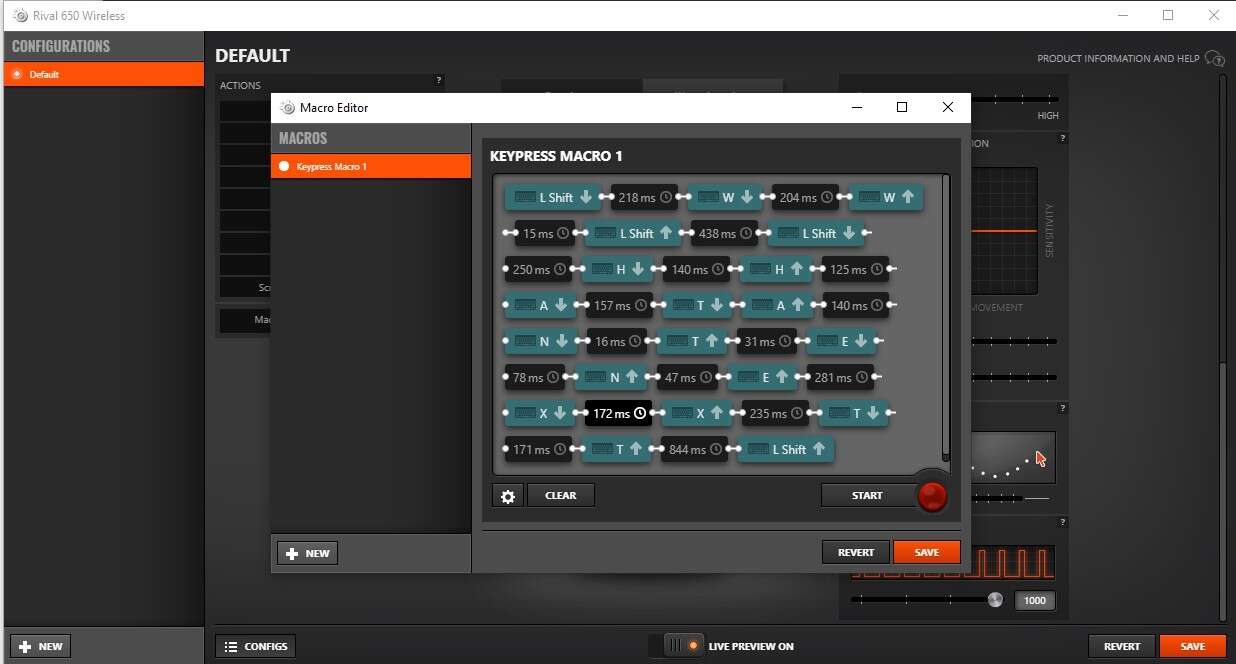
Task: Select the highlighted 172 ms delay block
Action: pos(617,413)
